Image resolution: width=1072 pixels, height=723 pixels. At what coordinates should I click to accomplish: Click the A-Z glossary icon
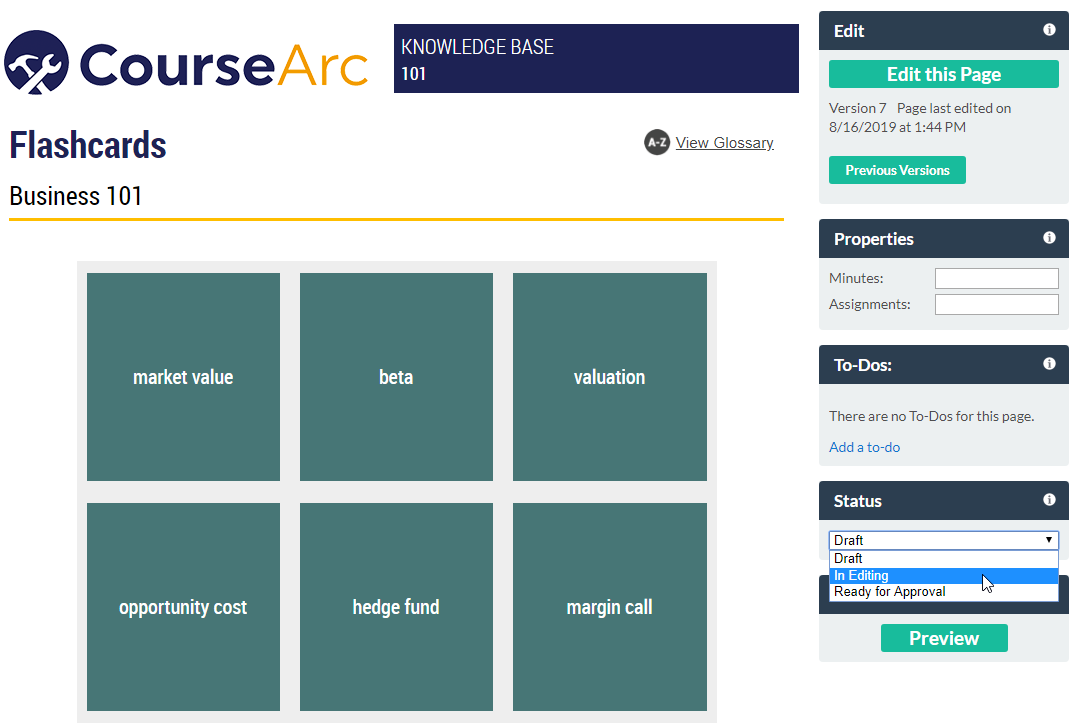click(x=657, y=142)
